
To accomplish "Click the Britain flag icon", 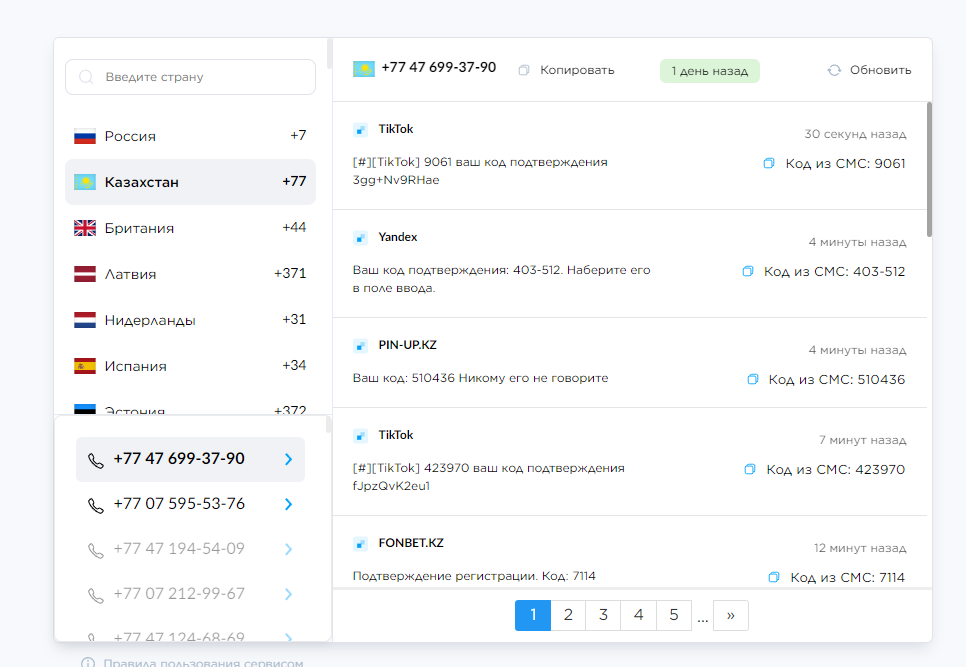I will 85,228.
